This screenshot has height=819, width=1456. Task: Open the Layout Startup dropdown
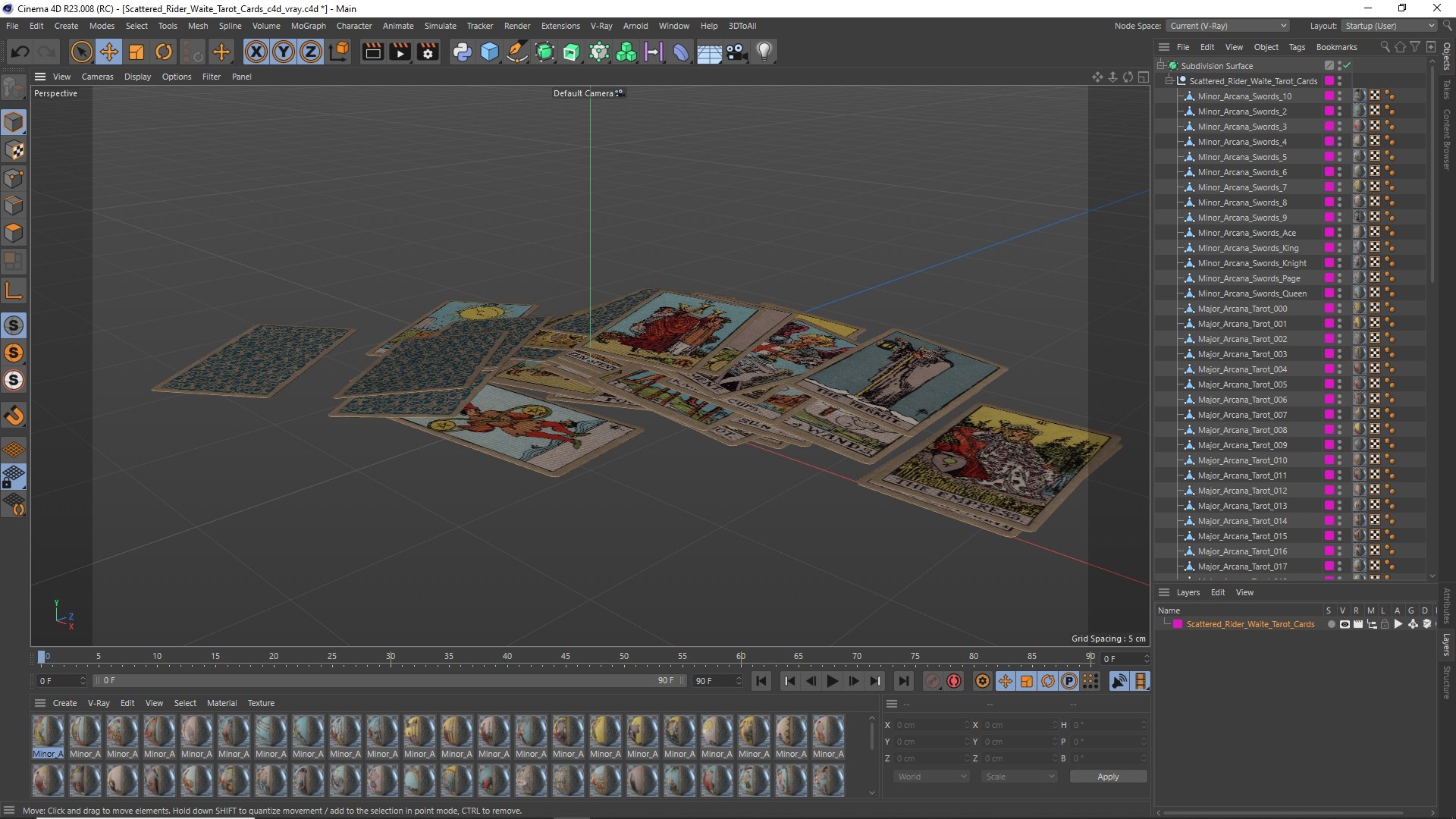(x=1389, y=26)
